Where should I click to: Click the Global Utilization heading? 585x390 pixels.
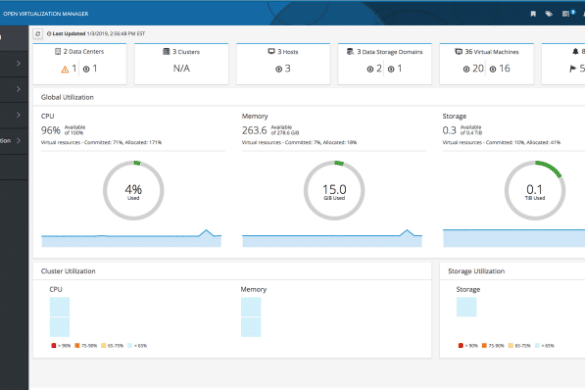[x=67, y=97]
